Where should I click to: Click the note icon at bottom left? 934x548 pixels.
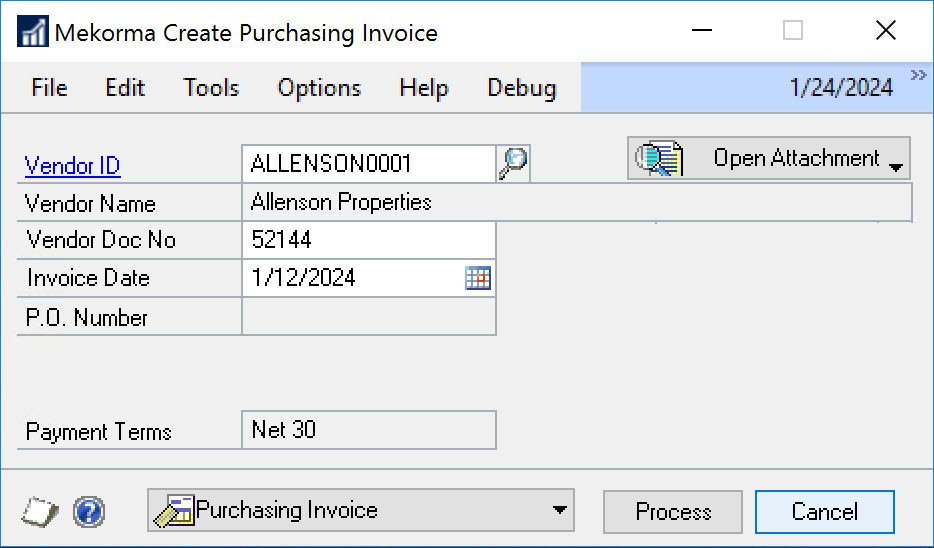click(39, 513)
